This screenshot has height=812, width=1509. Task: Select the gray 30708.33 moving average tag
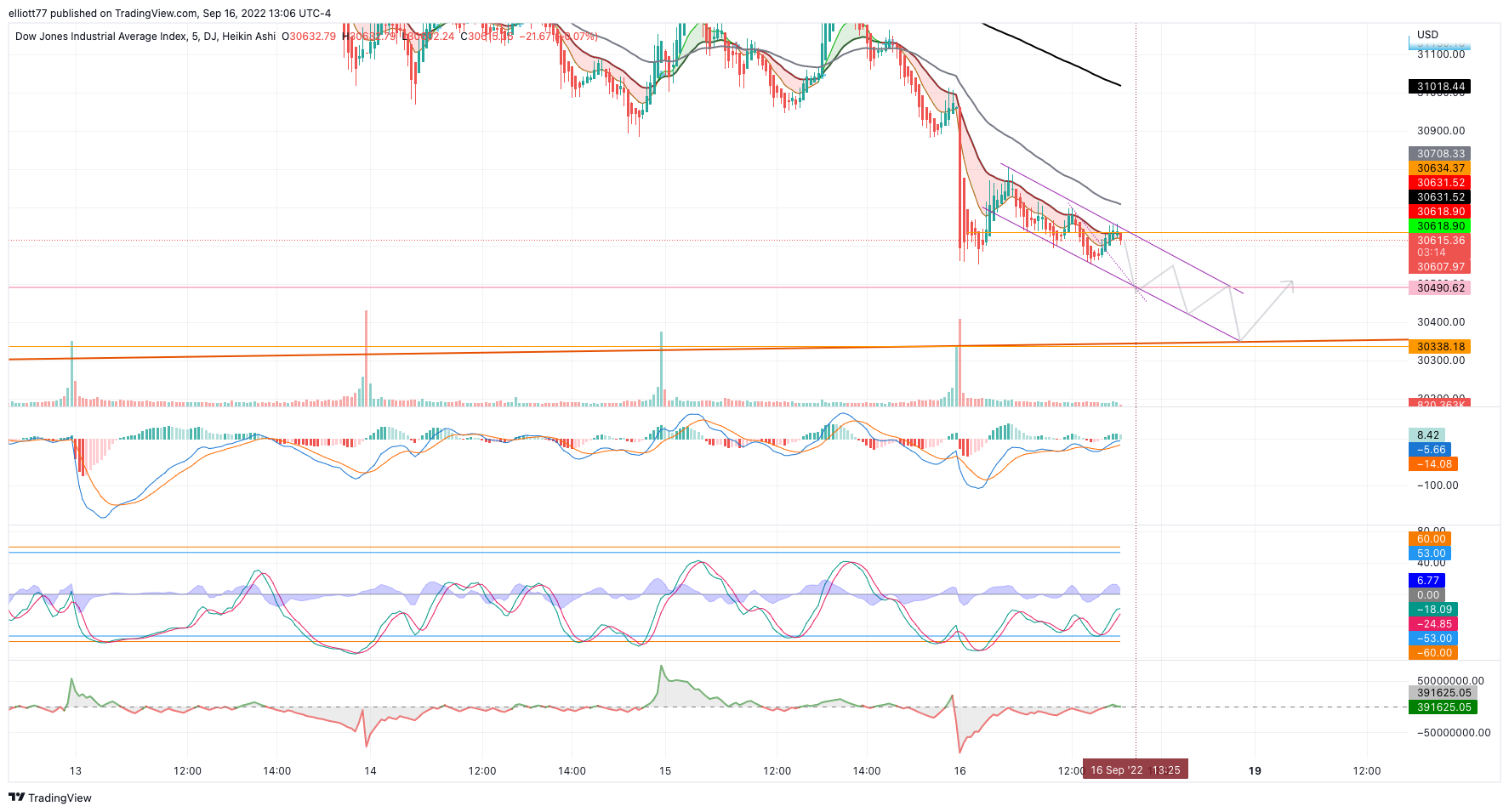(1439, 154)
